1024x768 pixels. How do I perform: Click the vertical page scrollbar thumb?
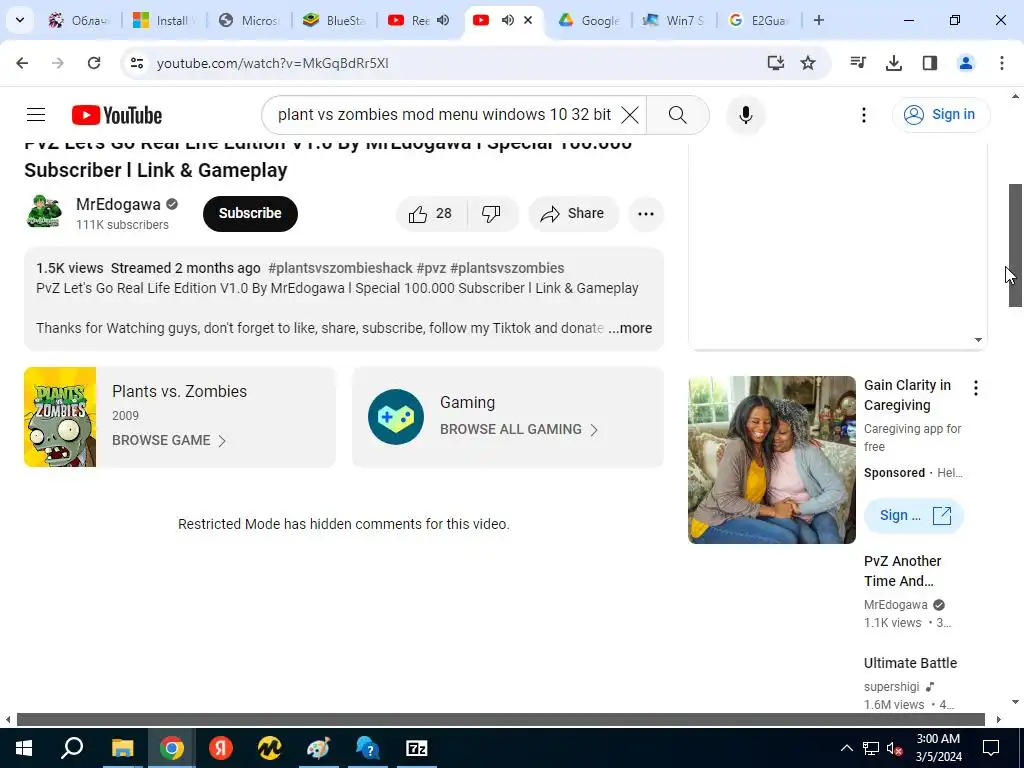coord(1015,246)
